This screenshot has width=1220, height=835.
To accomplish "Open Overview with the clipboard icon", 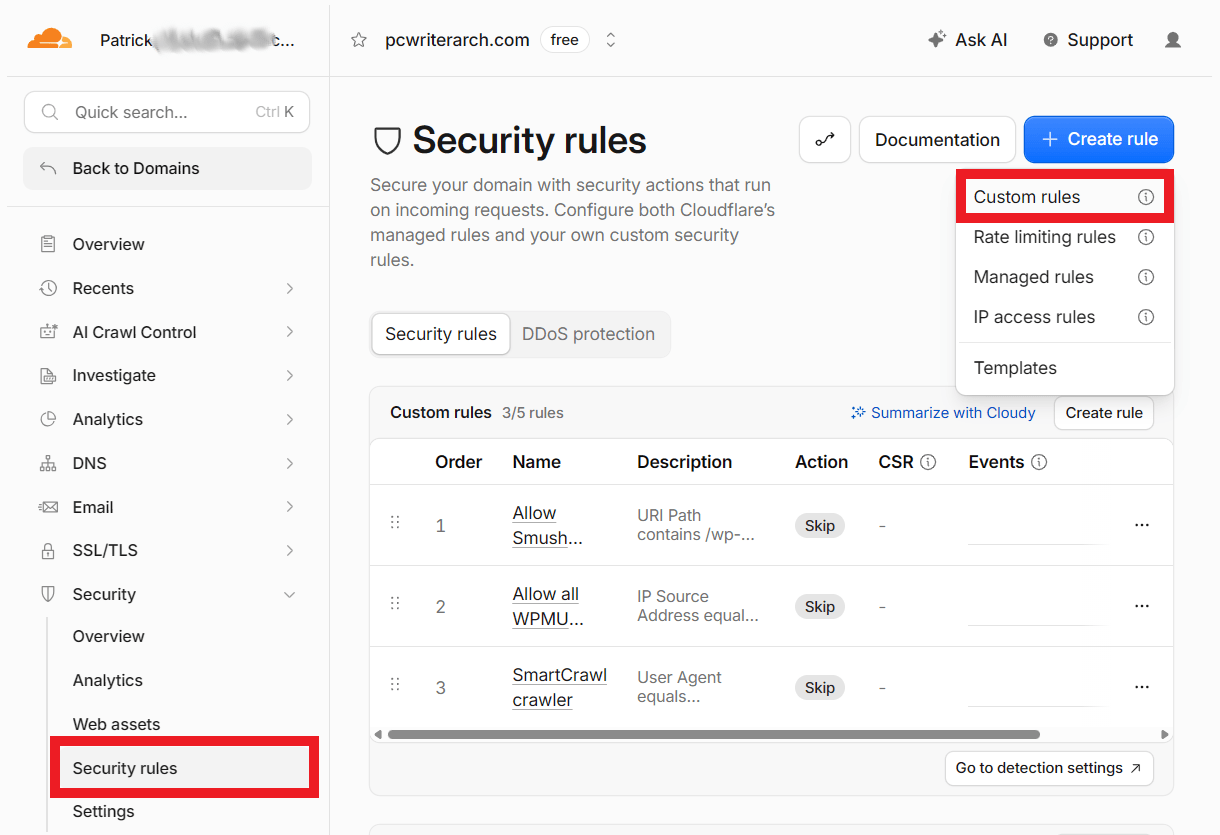I will (x=48, y=244).
